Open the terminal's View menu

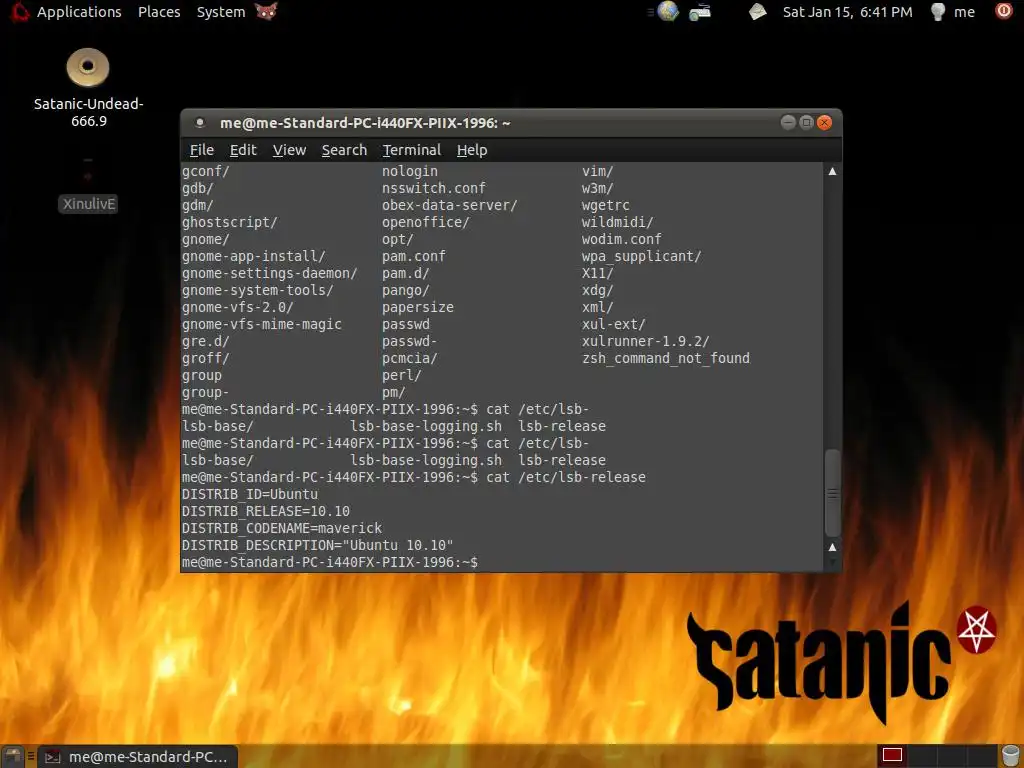(289, 150)
